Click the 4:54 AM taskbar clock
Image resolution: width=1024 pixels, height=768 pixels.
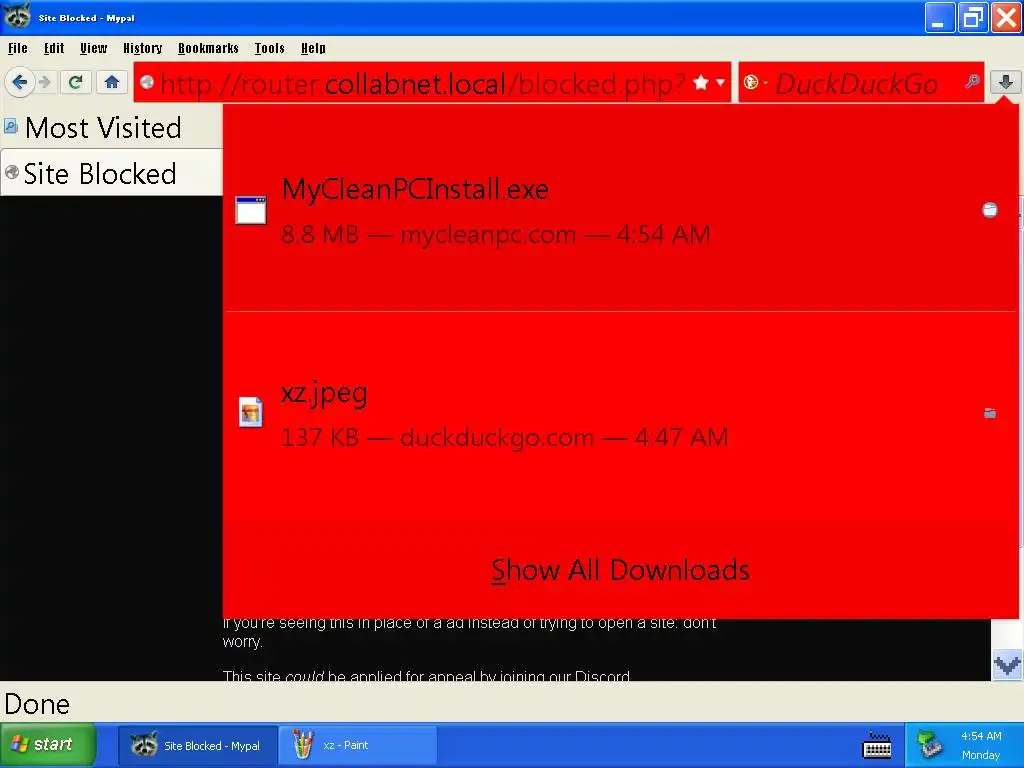(981, 736)
